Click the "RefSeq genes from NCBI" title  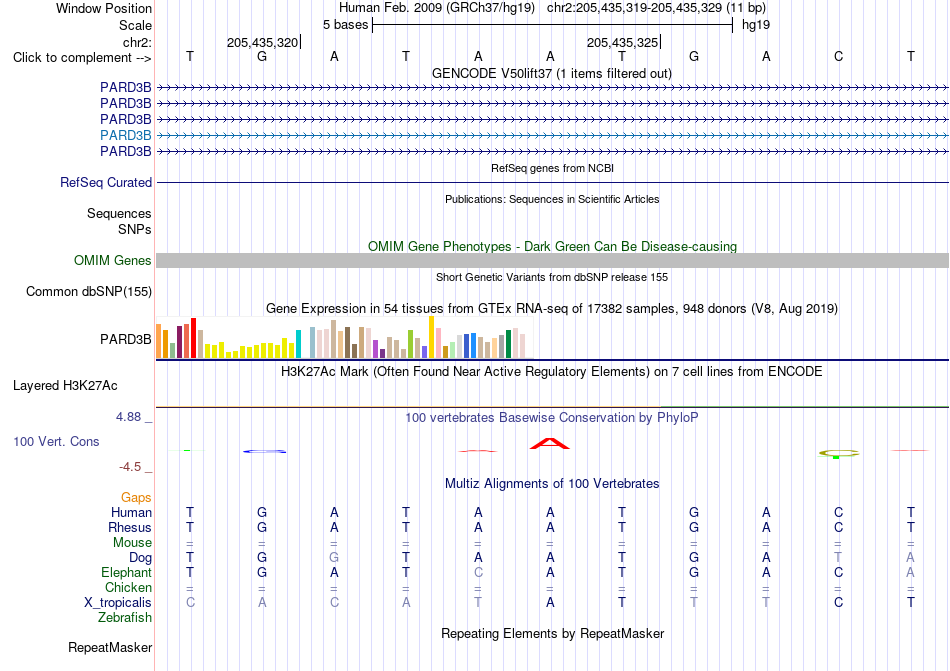(x=552, y=168)
